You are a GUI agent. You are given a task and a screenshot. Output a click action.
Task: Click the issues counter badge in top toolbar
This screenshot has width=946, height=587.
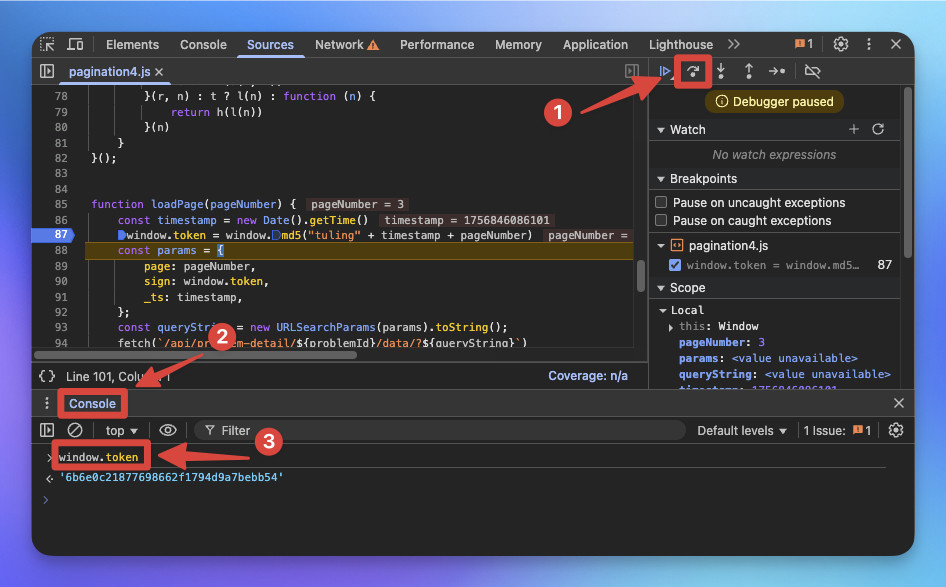pyautogui.click(x=804, y=44)
